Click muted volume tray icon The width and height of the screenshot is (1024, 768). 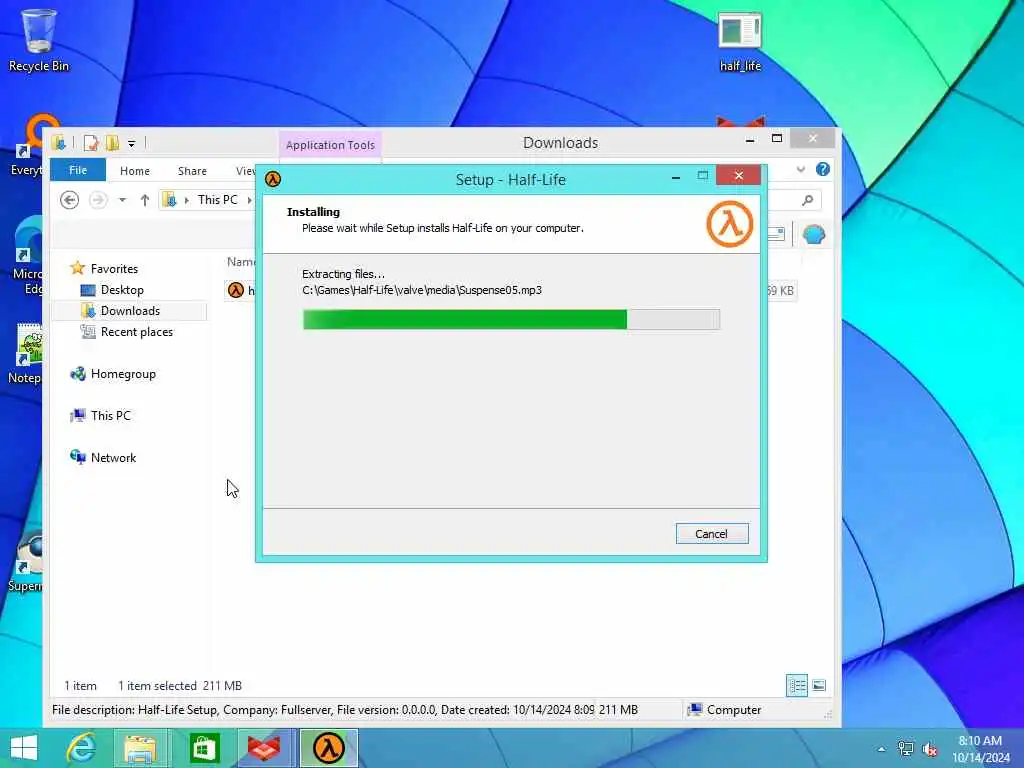929,749
